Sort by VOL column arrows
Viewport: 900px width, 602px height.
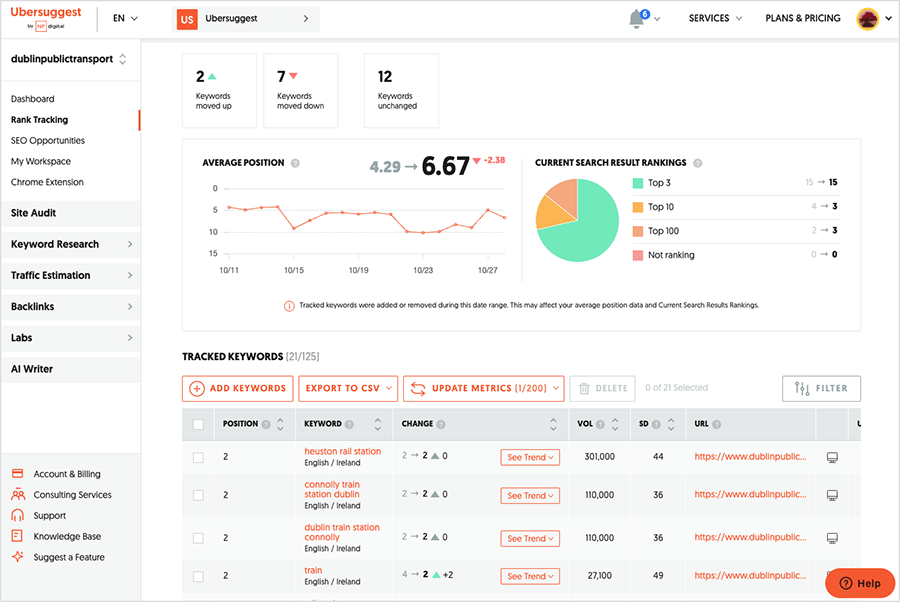[615, 424]
